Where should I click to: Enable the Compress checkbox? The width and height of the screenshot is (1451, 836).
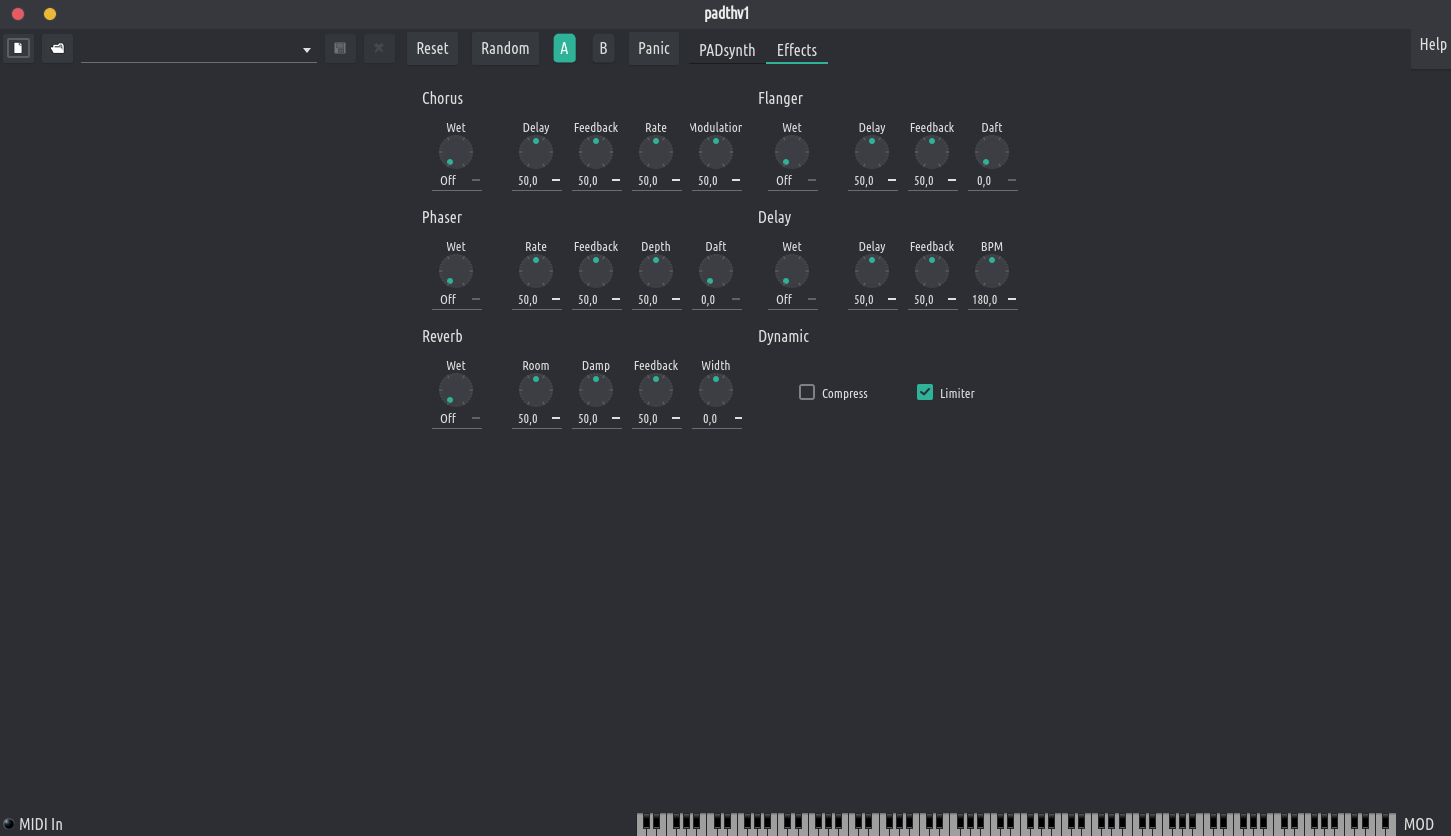[x=807, y=392]
